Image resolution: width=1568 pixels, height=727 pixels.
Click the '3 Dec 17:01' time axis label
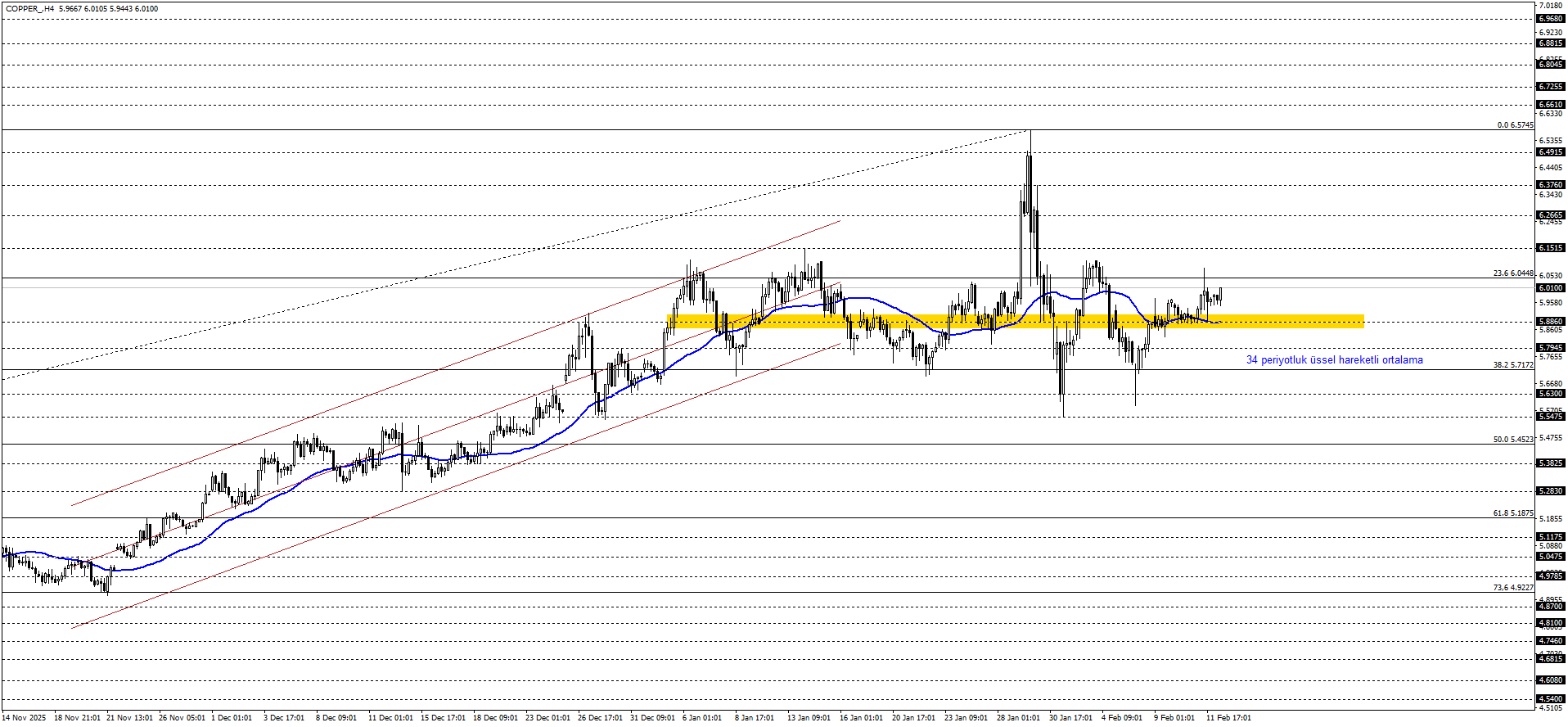pos(284,718)
